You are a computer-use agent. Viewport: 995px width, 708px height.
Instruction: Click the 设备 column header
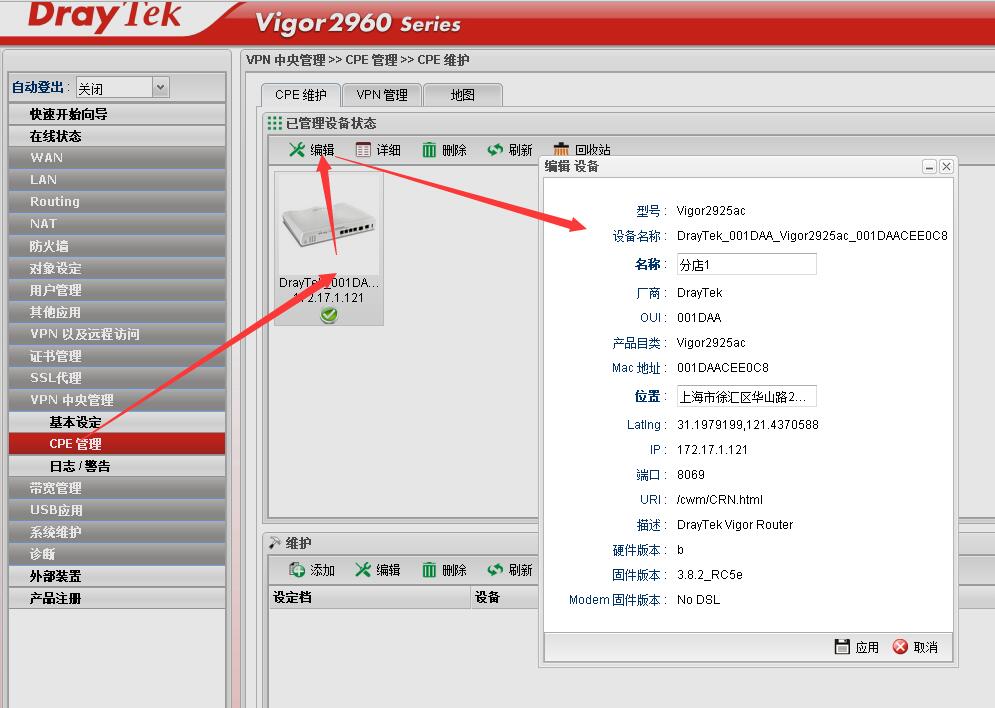[x=504, y=597]
